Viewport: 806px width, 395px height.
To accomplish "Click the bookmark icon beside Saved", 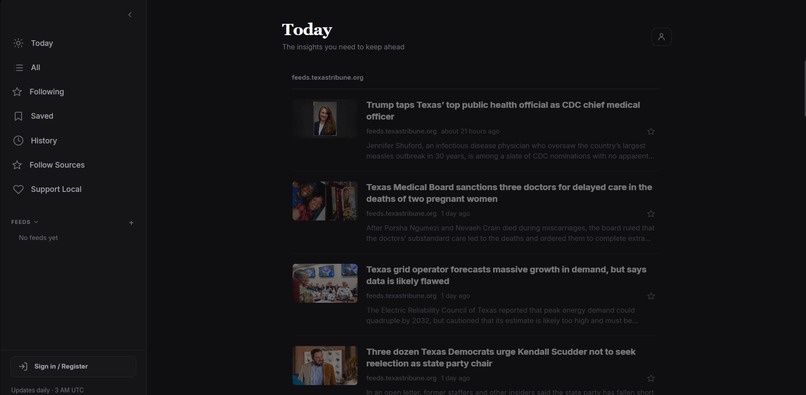I will 18,116.
